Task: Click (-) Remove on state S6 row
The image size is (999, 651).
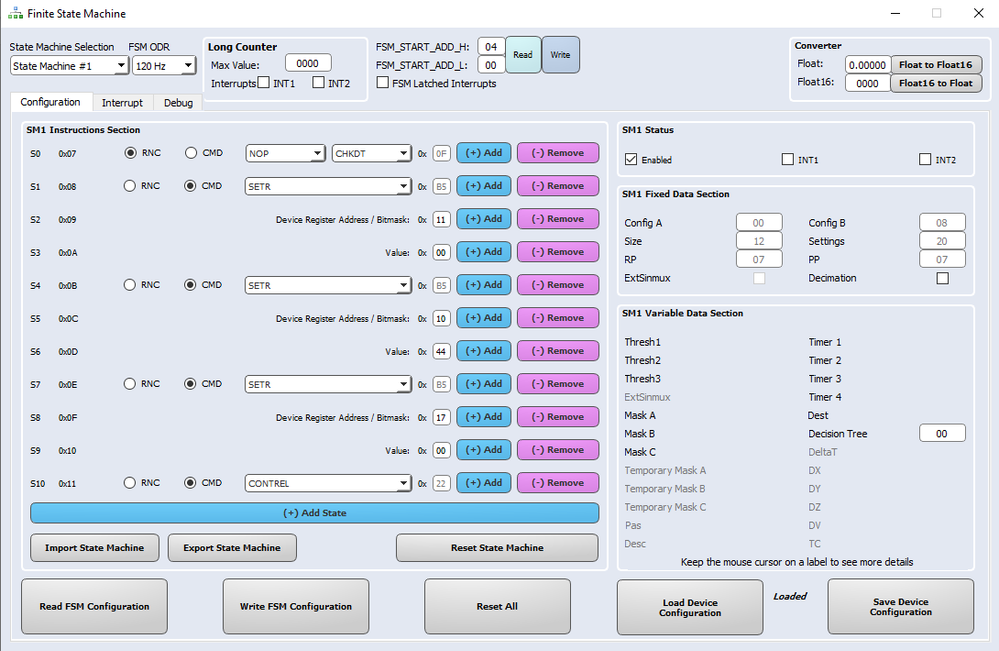Action: [557, 351]
